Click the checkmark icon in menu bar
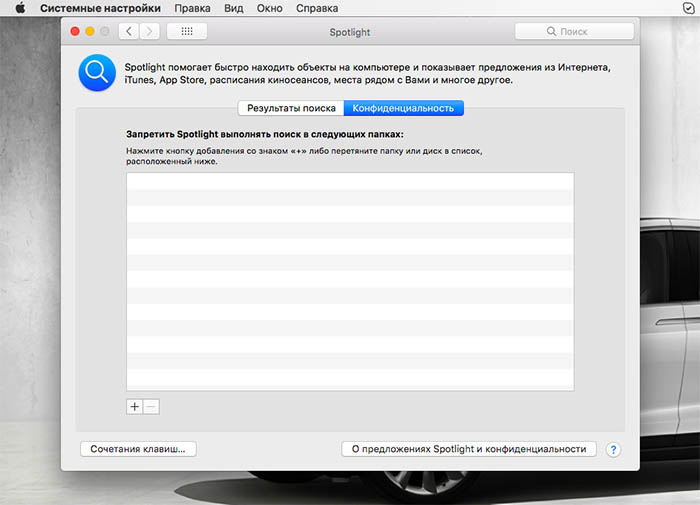 point(689,8)
